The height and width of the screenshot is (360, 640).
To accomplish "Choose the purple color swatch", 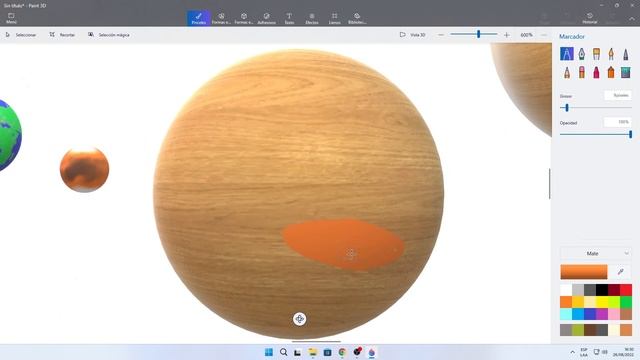I will tap(602, 314).
